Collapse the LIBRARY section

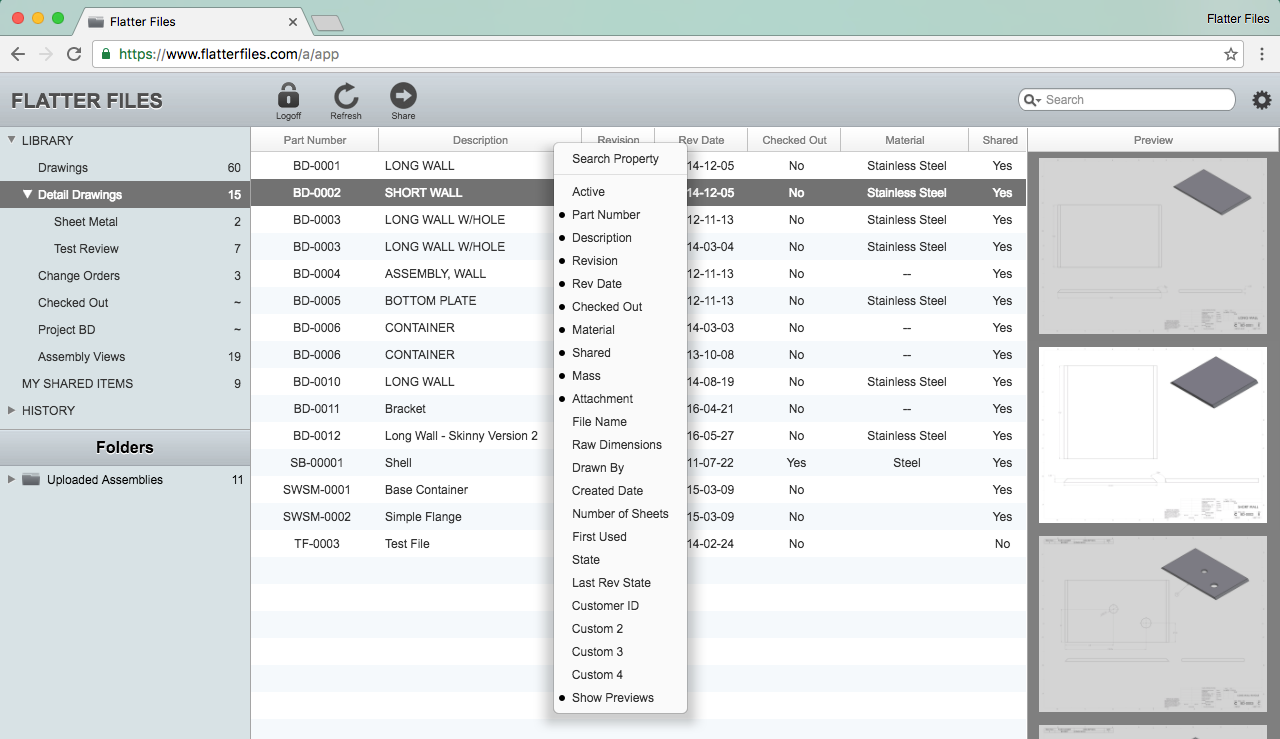[x=11, y=141]
